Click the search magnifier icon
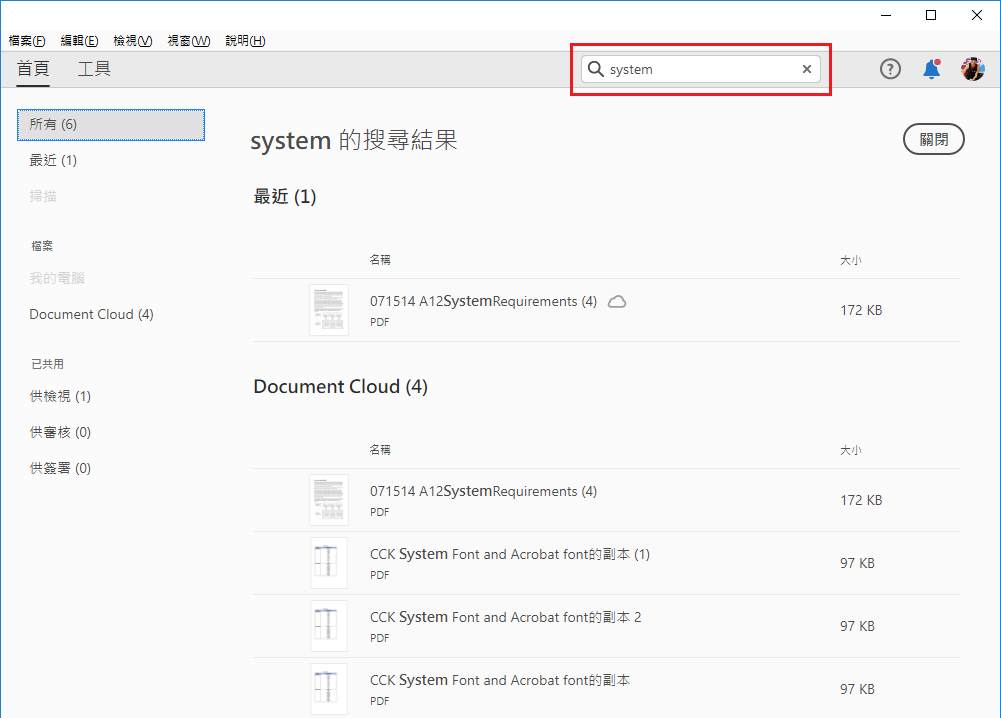This screenshot has width=1001, height=718. [x=596, y=69]
